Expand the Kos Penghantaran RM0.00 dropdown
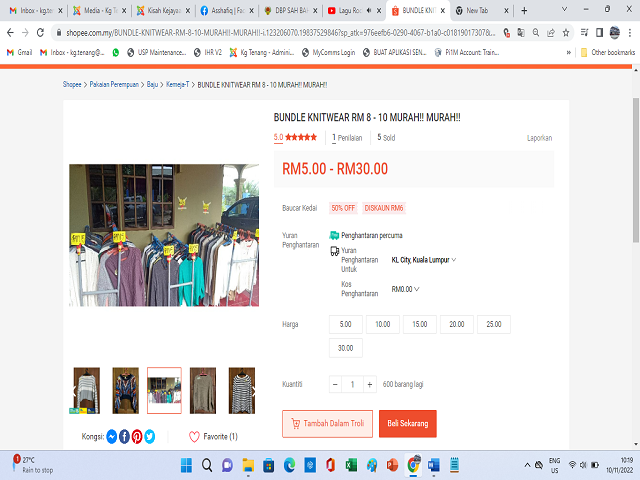640x480 pixels. click(405, 289)
